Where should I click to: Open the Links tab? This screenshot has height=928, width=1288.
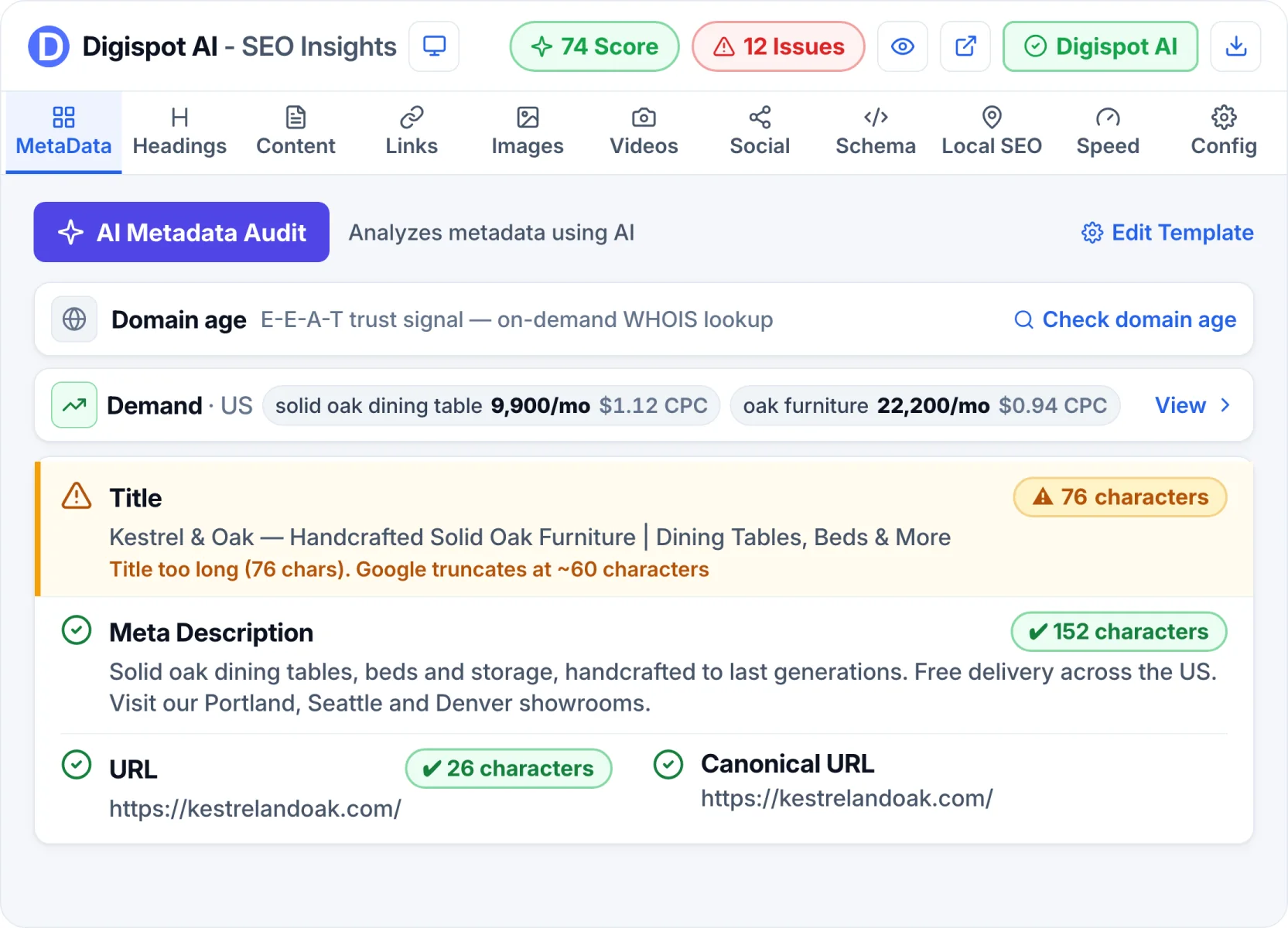click(412, 132)
